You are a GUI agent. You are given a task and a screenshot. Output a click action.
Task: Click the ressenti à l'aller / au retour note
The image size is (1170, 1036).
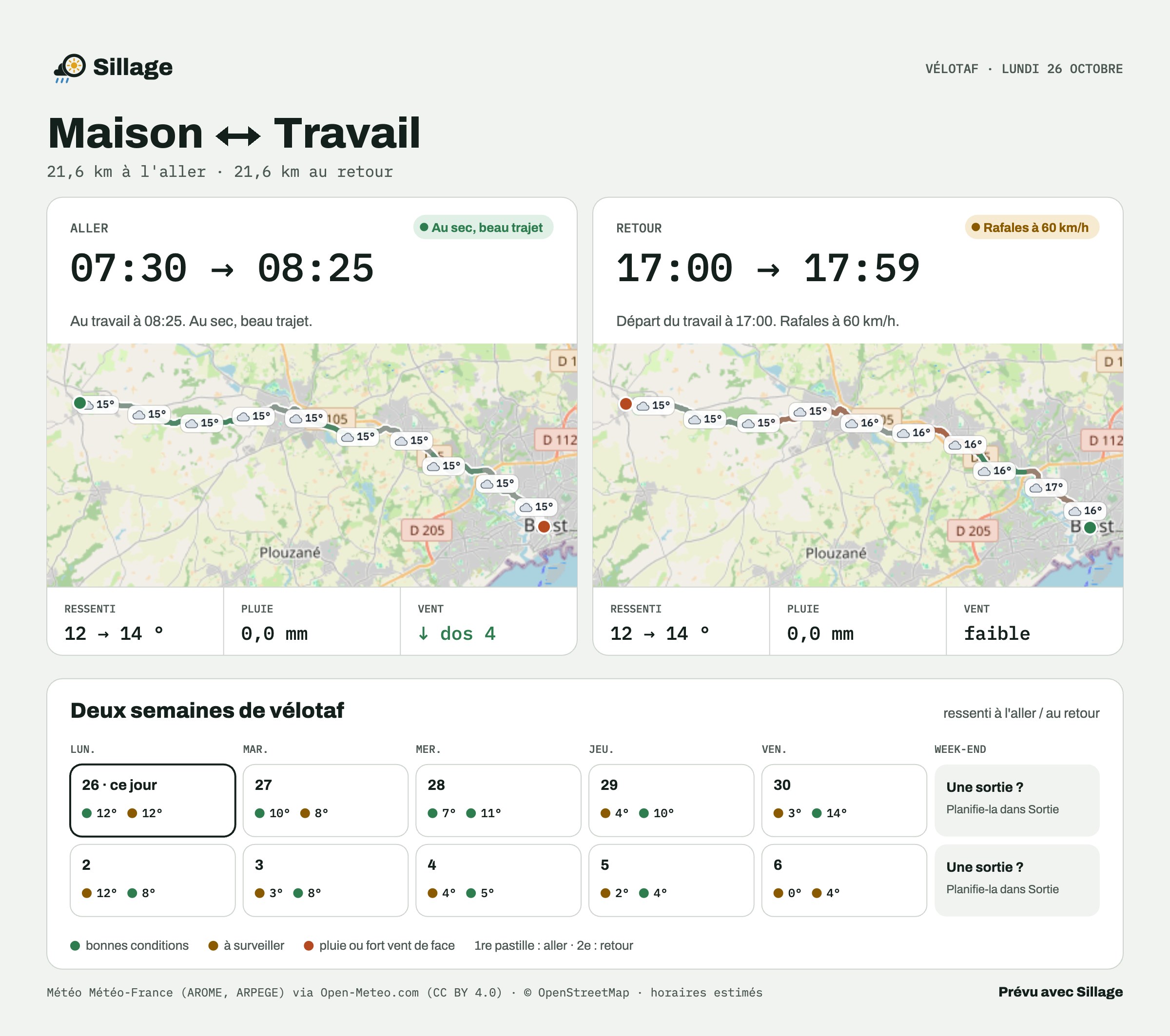[x=1021, y=713]
